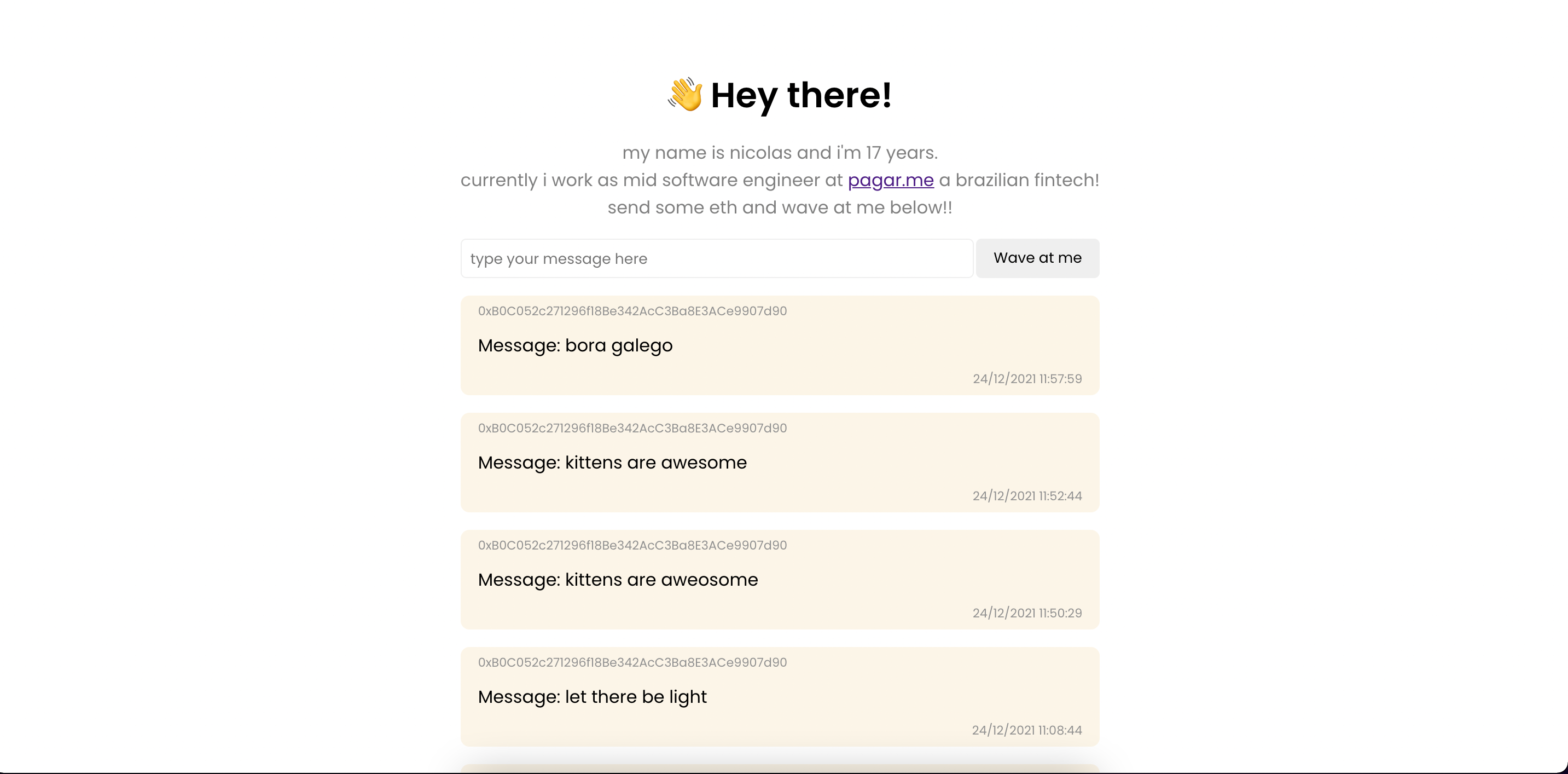Viewport: 1568px width, 774px height.
Task: Click the 'kittens are aweosome' message card
Action: click(780, 580)
